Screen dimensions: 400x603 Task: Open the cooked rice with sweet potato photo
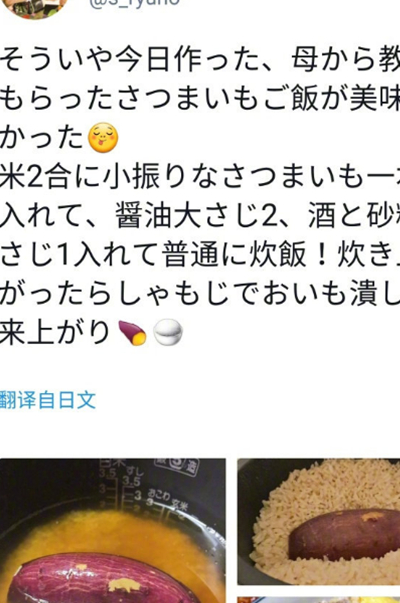319,521
